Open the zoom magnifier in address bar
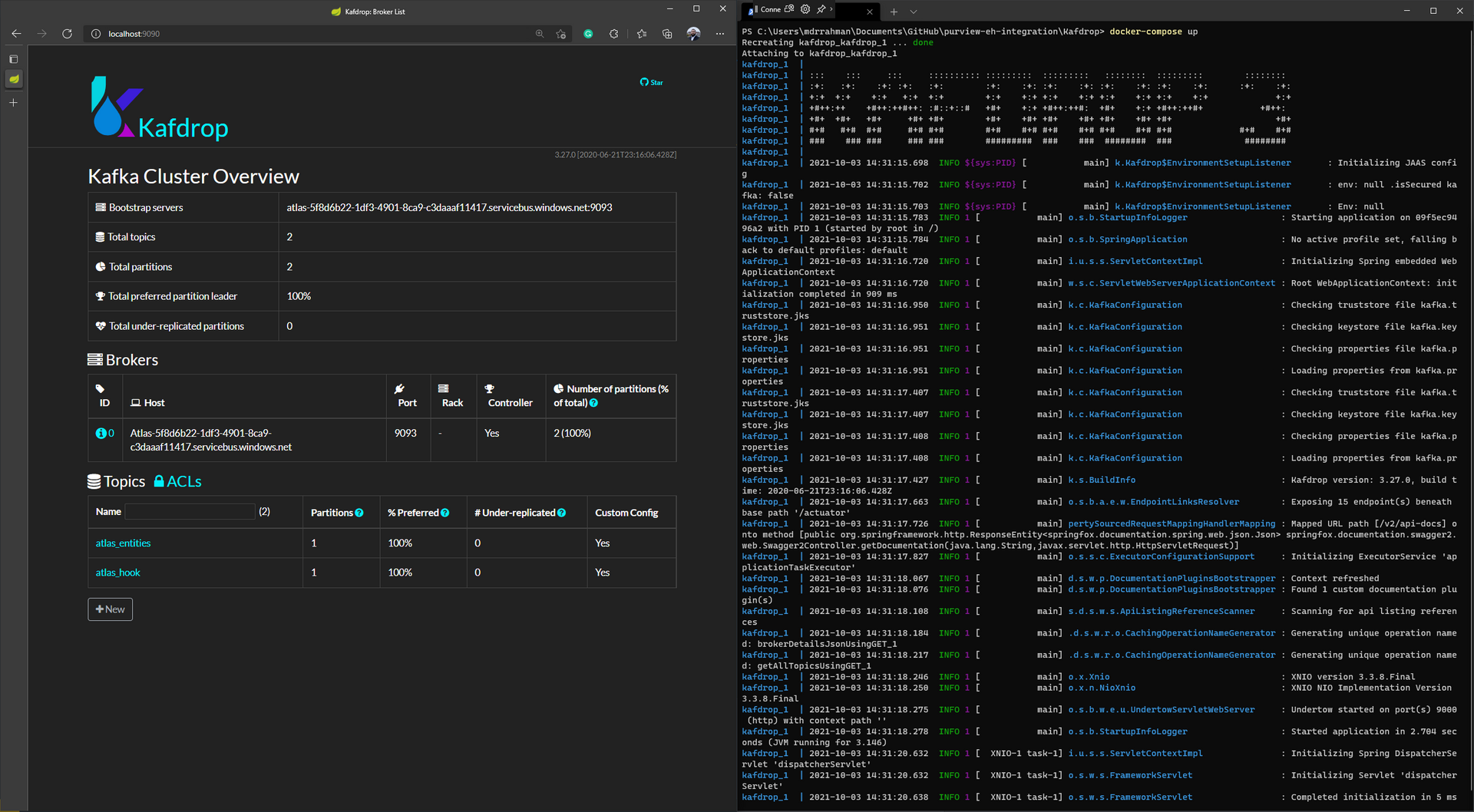The height and width of the screenshot is (812, 1474). [x=540, y=34]
